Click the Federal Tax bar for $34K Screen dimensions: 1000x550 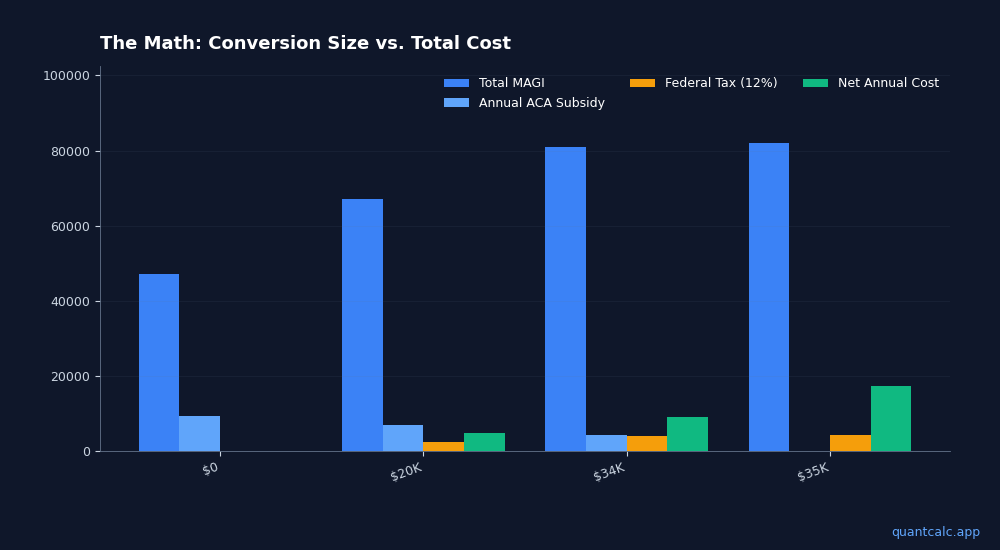pos(647,444)
